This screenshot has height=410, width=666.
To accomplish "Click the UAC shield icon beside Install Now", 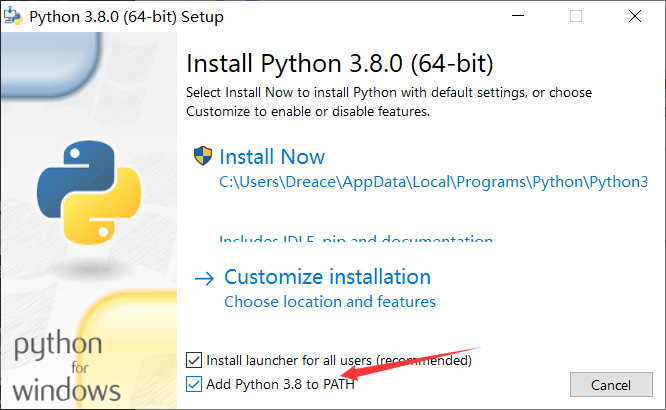I will pos(203,156).
